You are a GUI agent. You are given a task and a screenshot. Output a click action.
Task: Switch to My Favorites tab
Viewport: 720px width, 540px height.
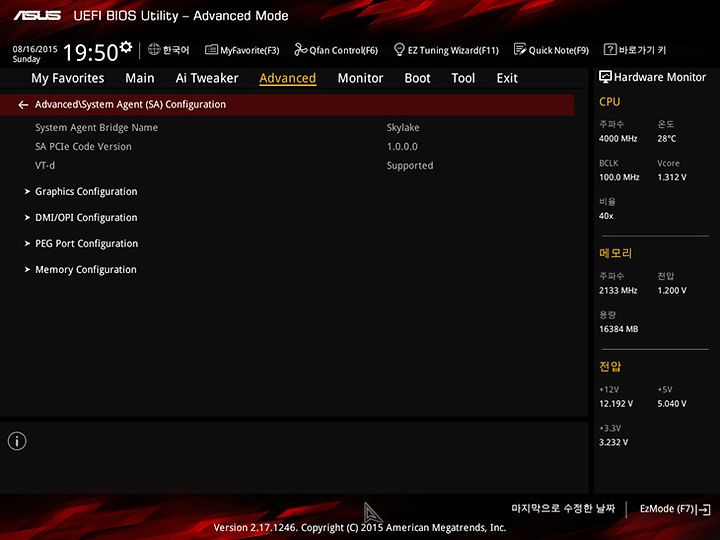coord(68,79)
